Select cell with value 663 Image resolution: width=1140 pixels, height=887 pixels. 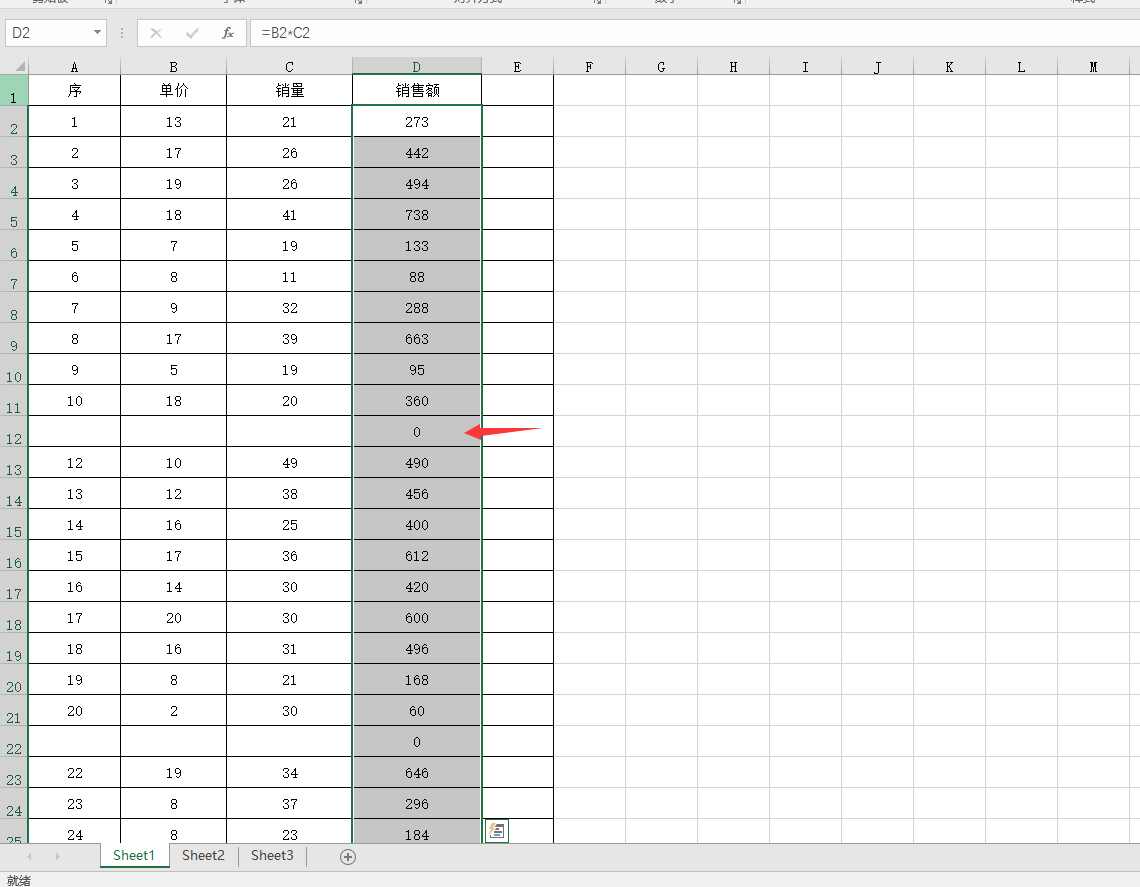(x=417, y=339)
